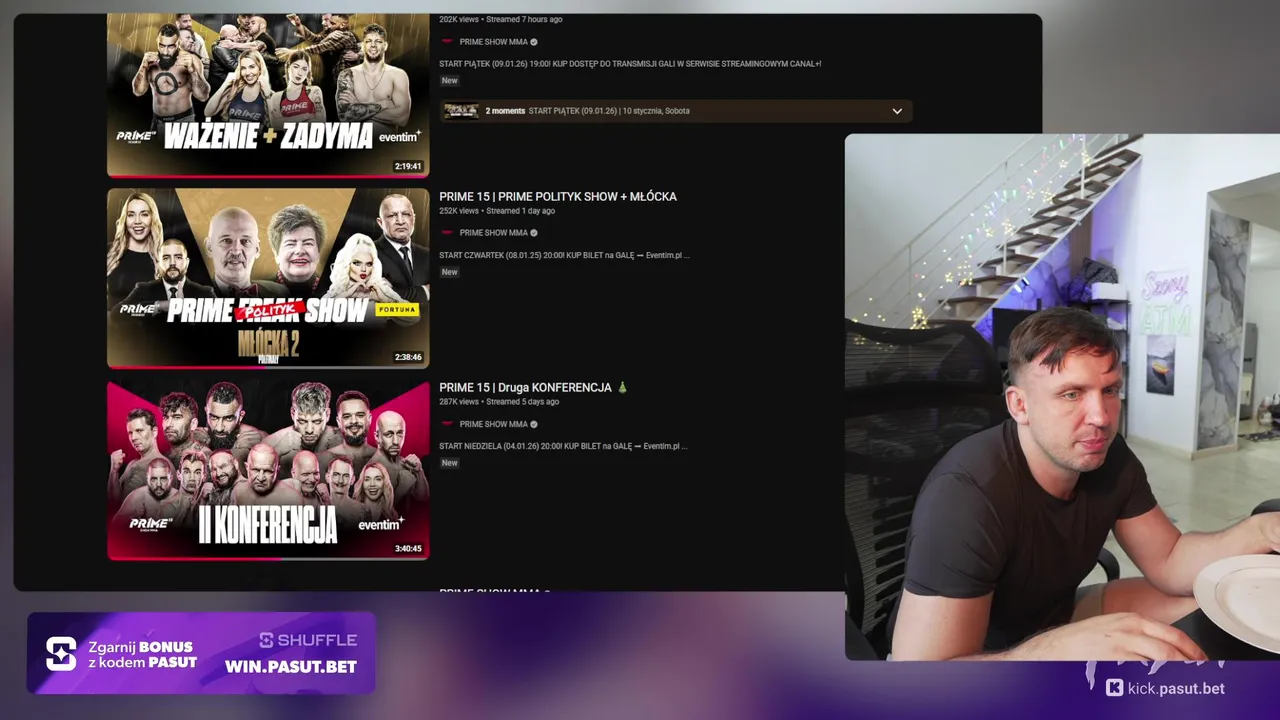Click channel avatar icon of the POLITYK SHOW video
The height and width of the screenshot is (720, 1280).
tap(447, 233)
